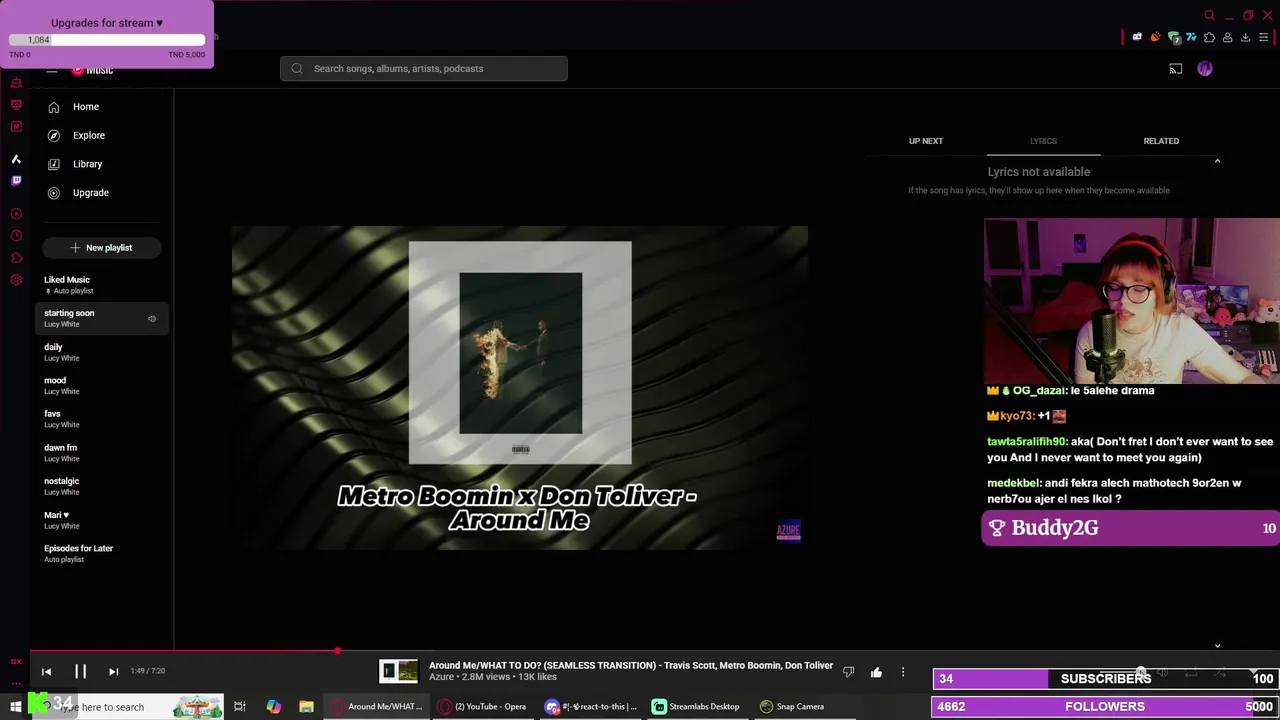
Task: Like the current song with thumbs up
Action: click(x=876, y=672)
